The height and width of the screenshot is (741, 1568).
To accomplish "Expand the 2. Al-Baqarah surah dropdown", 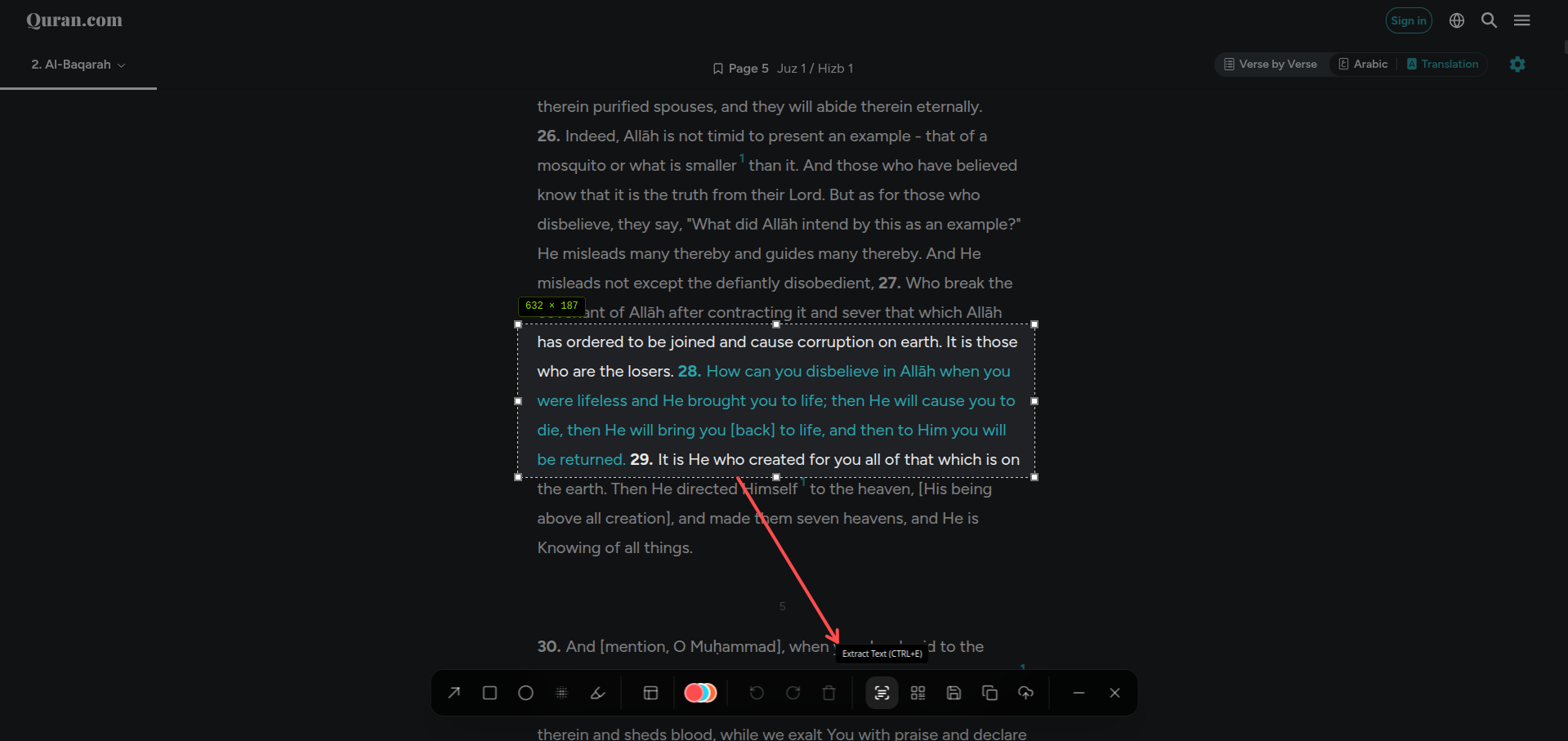I will click(x=78, y=65).
